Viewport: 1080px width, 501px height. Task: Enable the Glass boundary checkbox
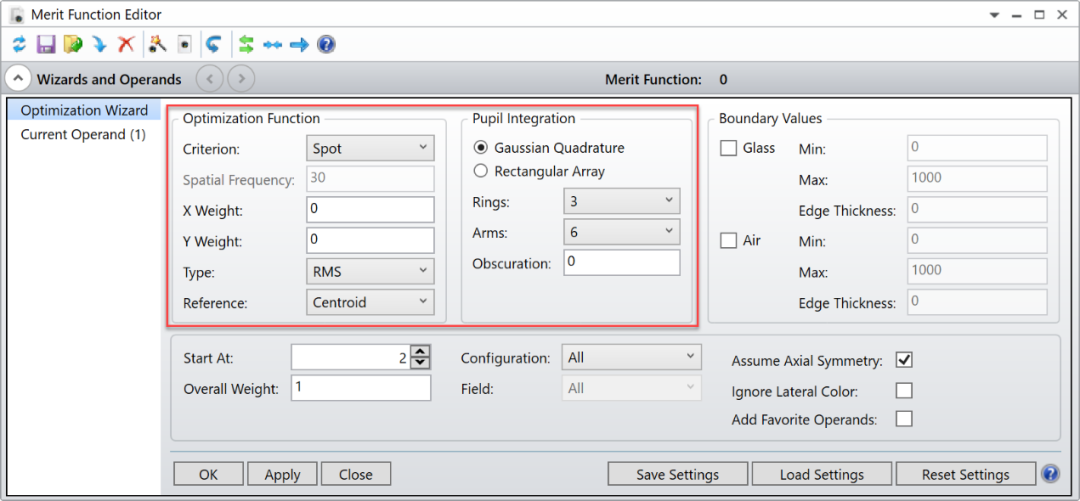(729, 148)
